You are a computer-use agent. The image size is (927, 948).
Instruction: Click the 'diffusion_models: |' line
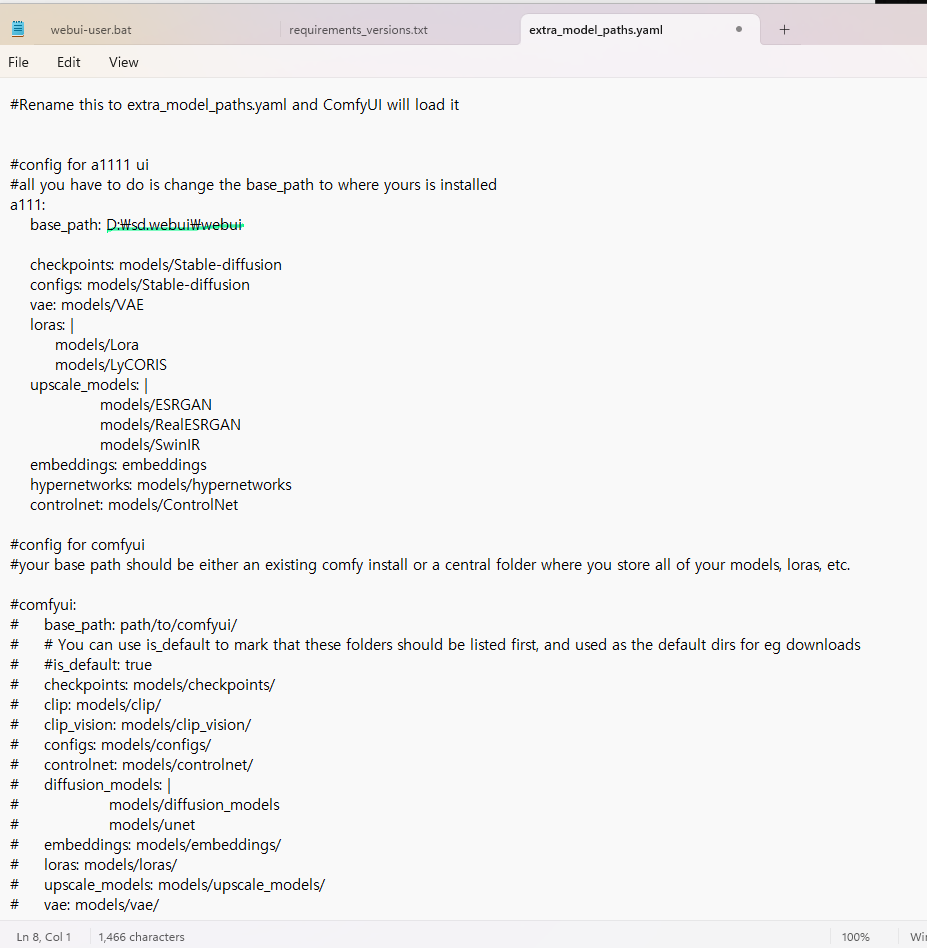coord(107,785)
